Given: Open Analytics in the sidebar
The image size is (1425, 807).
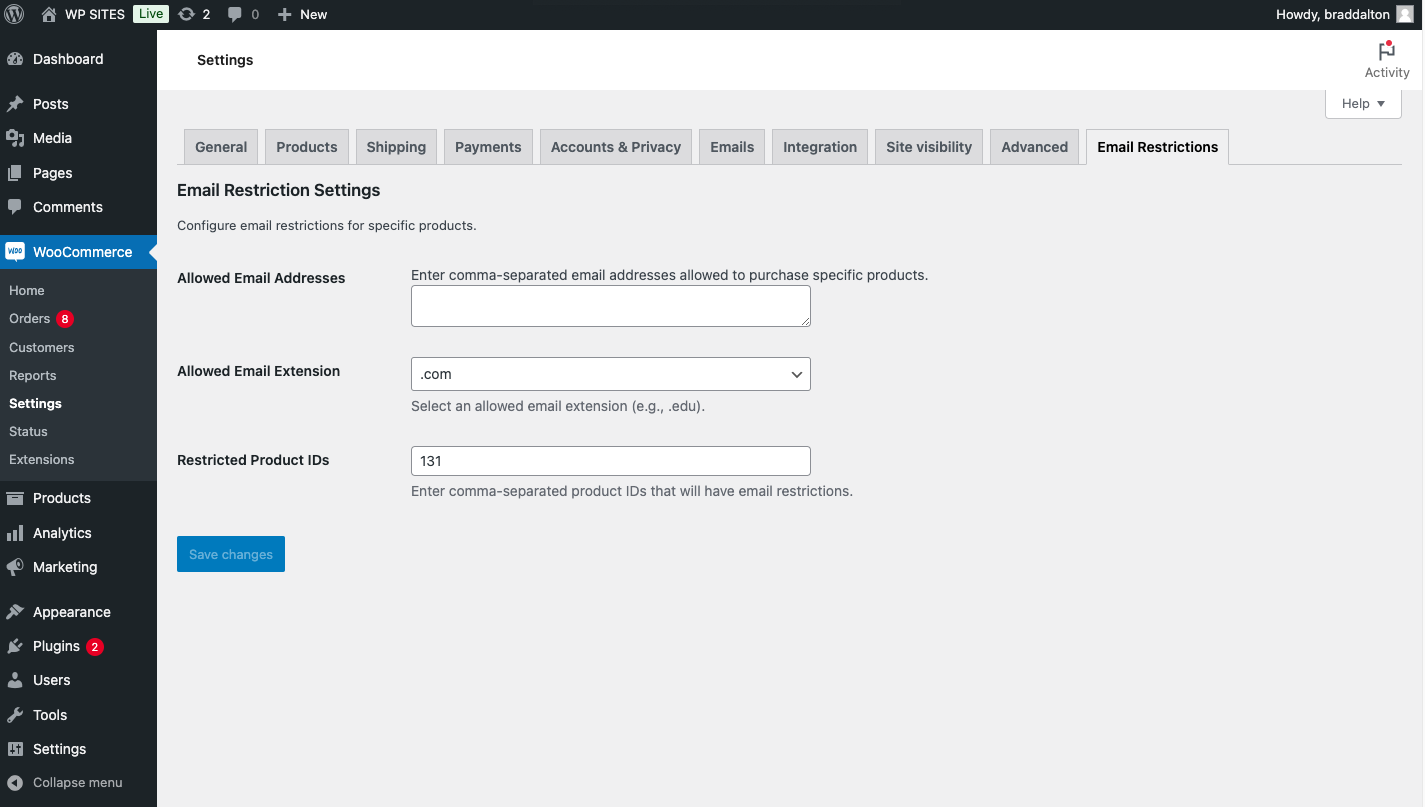Looking at the screenshot, I should click(62, 533).
